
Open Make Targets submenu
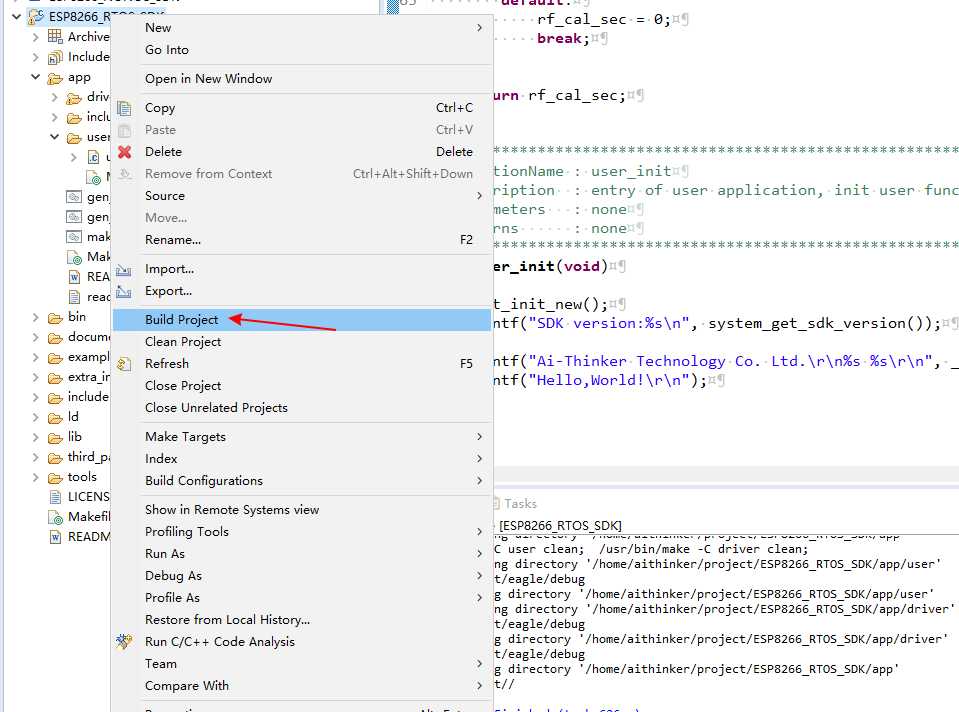(x=302, y=437)
